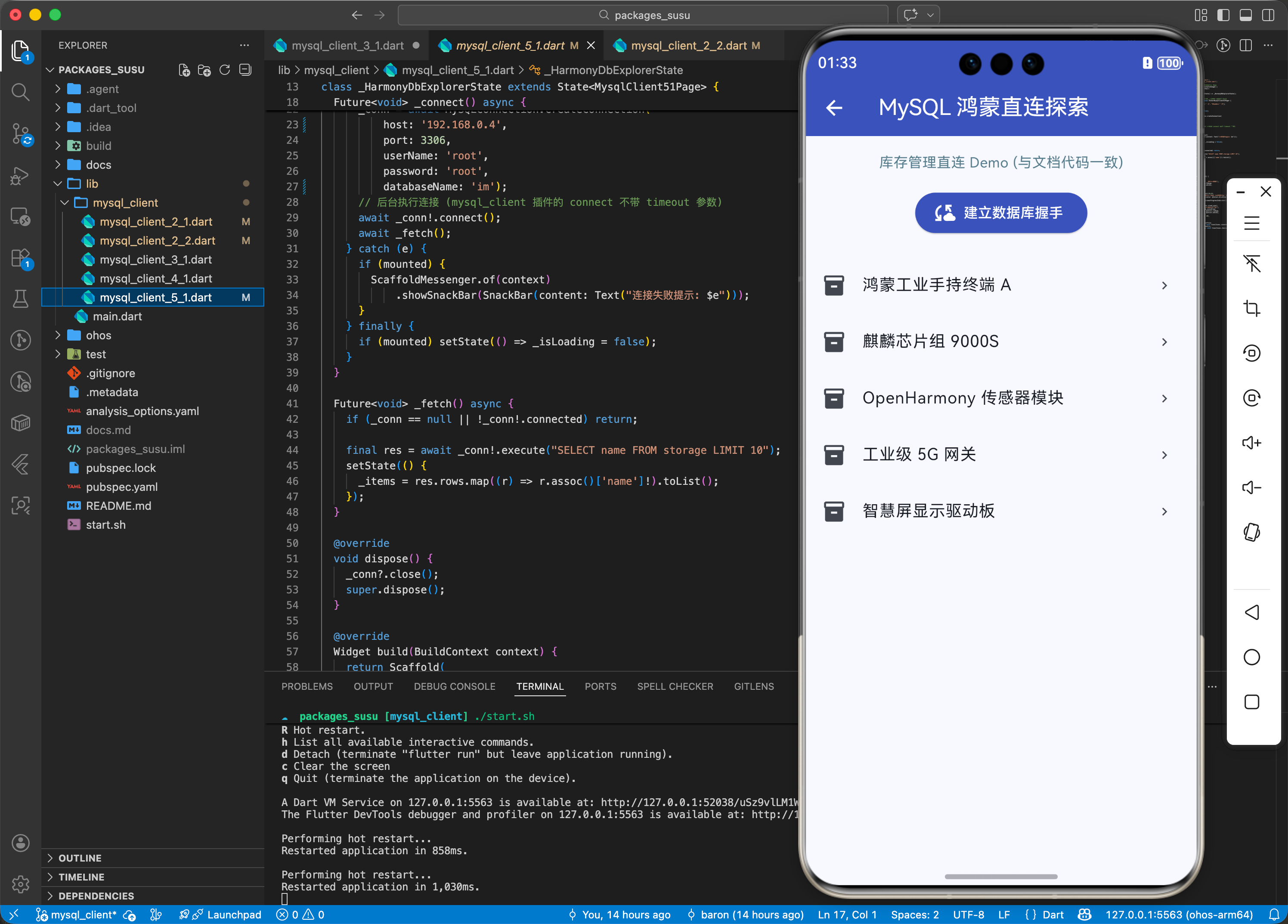Open main.dart in the file tree
The height and width of the screenshot is (924, 1288).
click(x=153, y=316)
